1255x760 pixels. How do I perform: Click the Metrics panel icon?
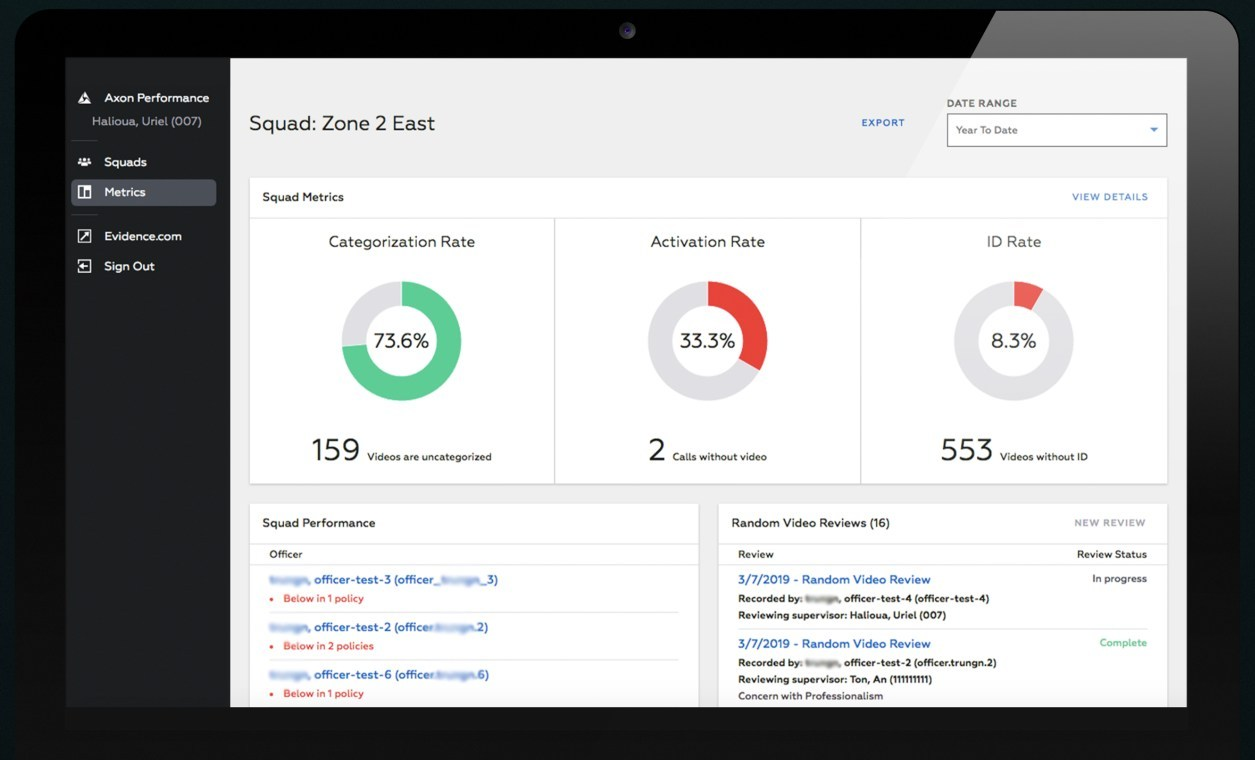pos(86,192)
